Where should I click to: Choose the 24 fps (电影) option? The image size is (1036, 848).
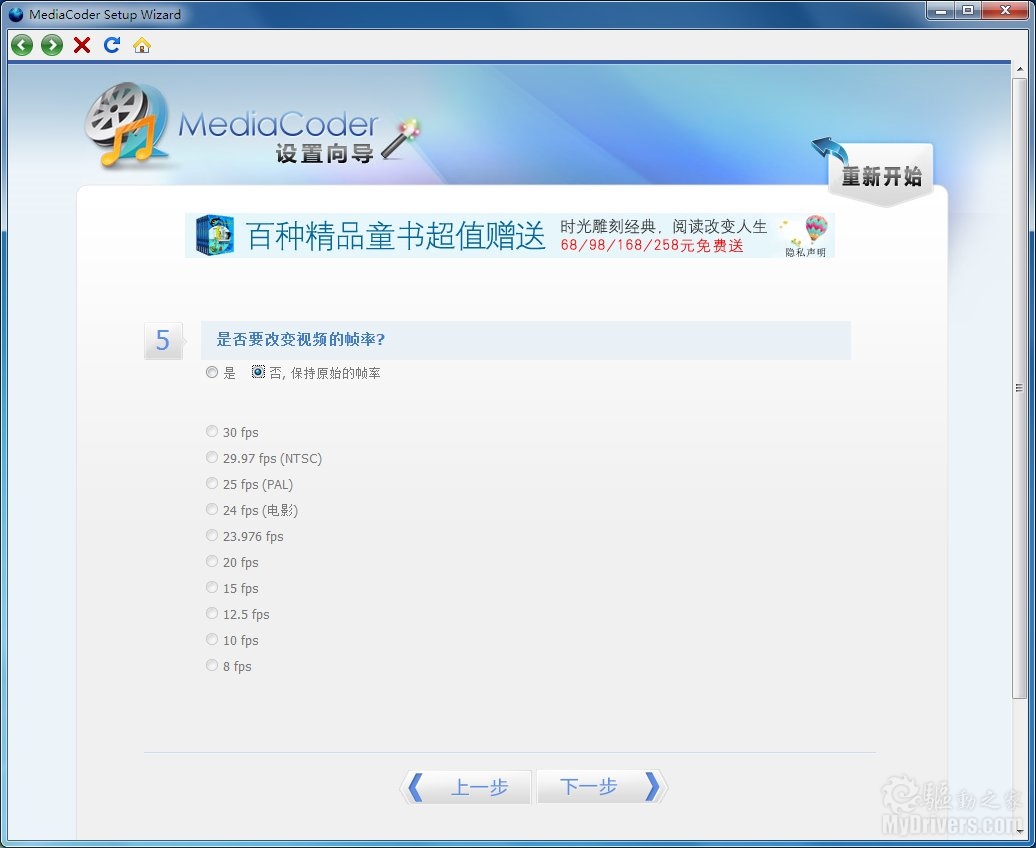(x=211, y=509)
